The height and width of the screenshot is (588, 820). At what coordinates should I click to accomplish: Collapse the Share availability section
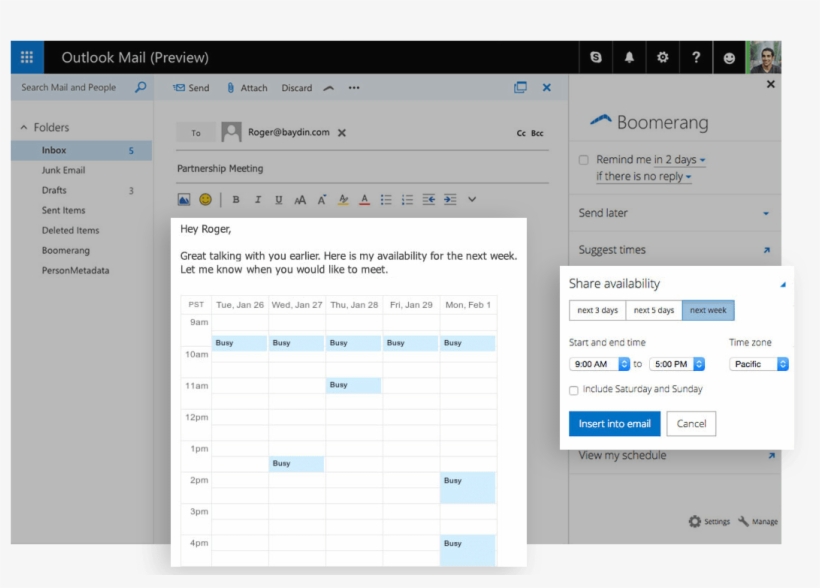tap(783, 285)
